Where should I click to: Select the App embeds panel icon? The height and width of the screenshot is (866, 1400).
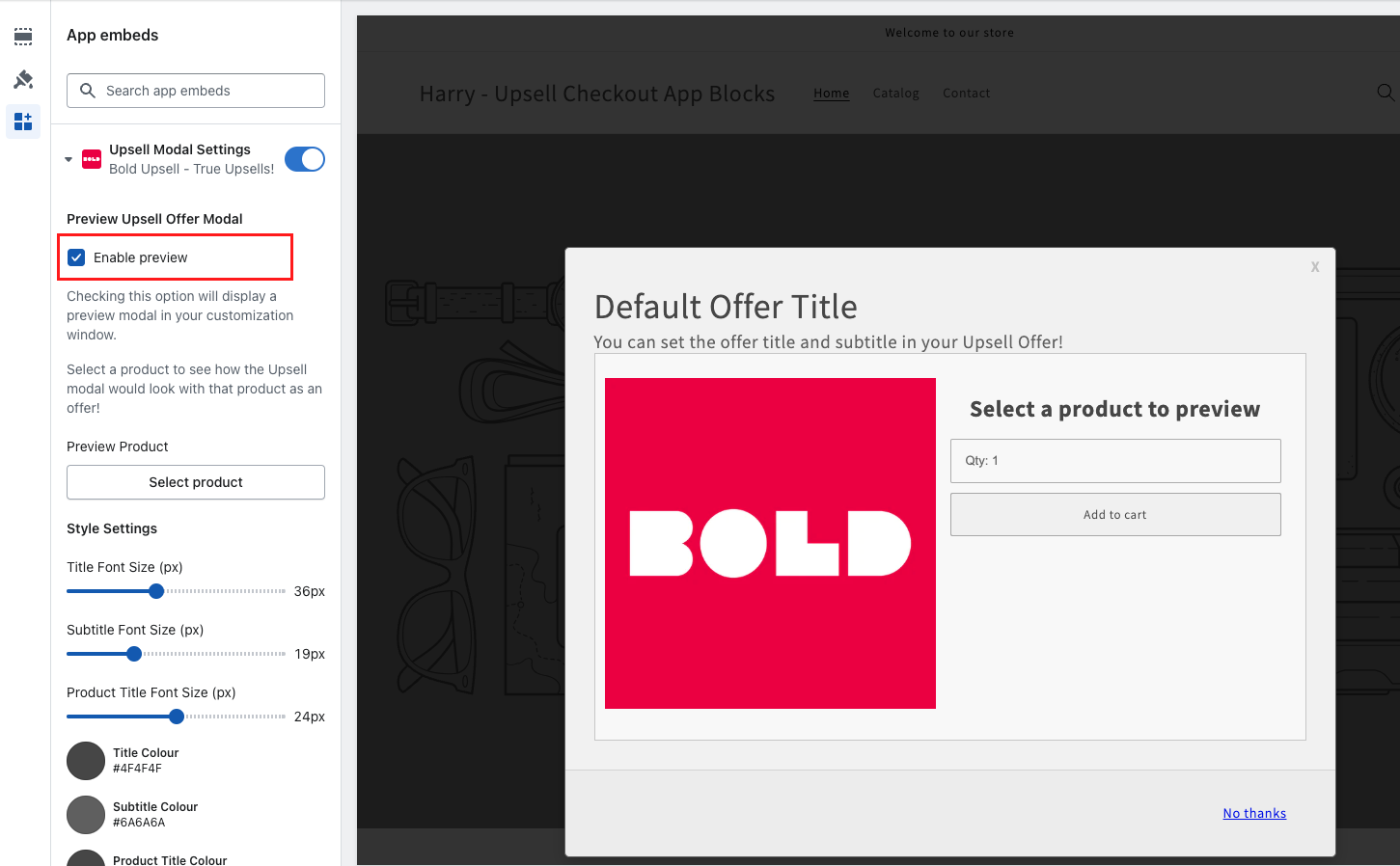pyautogui.click(x=23, y=122)
